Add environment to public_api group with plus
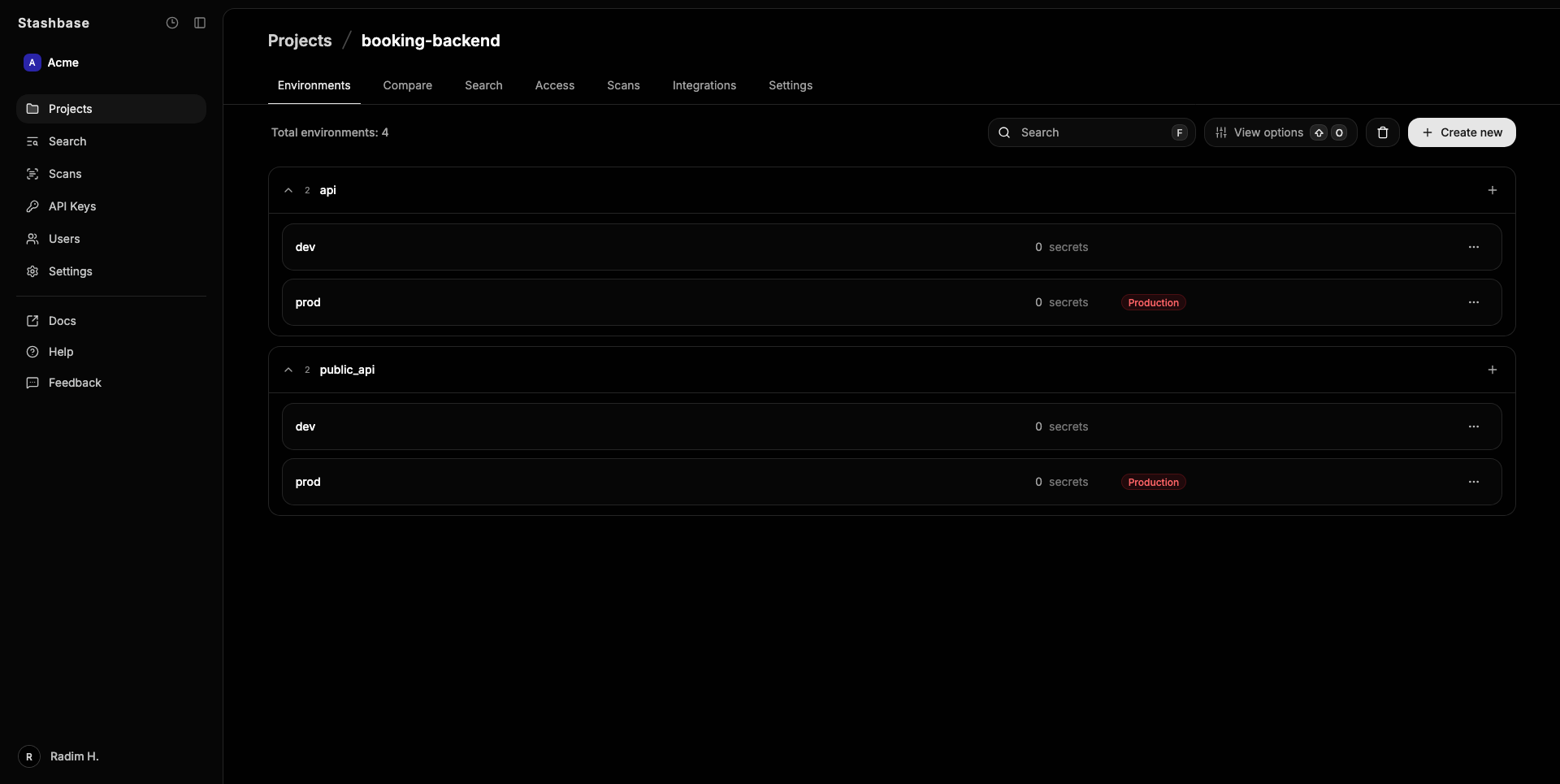Viewport: 1560px width, 784px height. tap(1493, 370)
